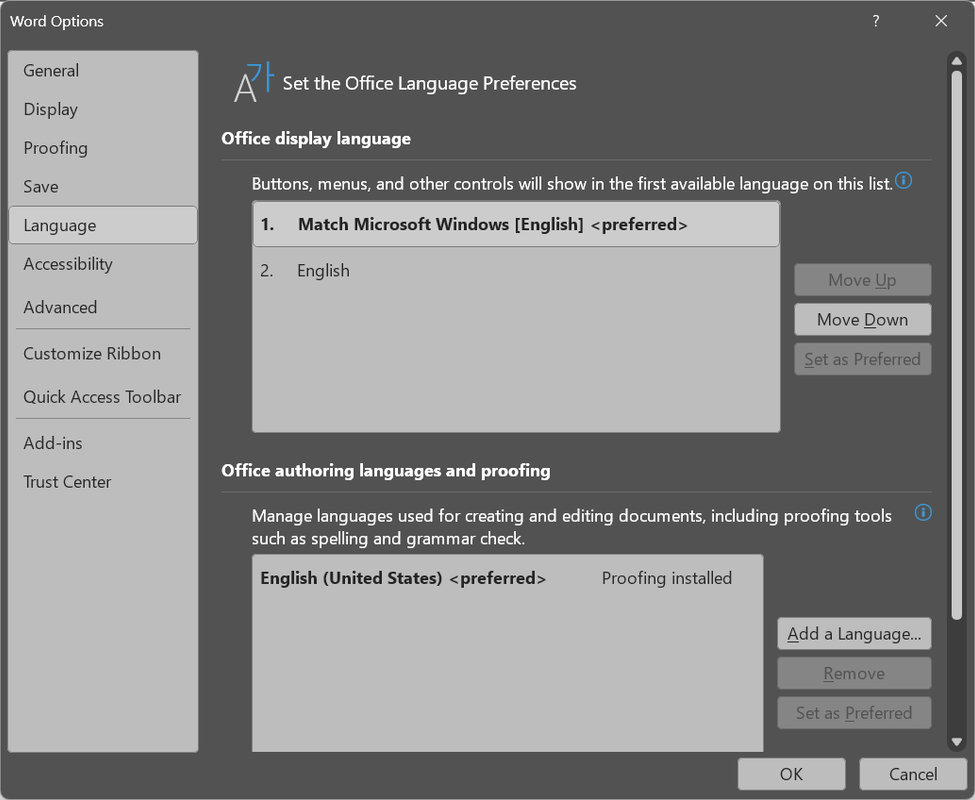Select English (United States) authoring language
The image size is (975, 800).
507,579
